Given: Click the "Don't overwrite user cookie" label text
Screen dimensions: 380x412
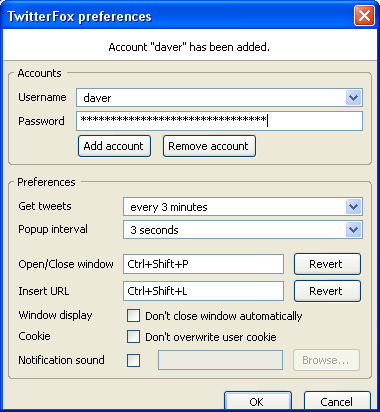Looking at the screenshot, I should pyautogui.click(x=211, y=337).
